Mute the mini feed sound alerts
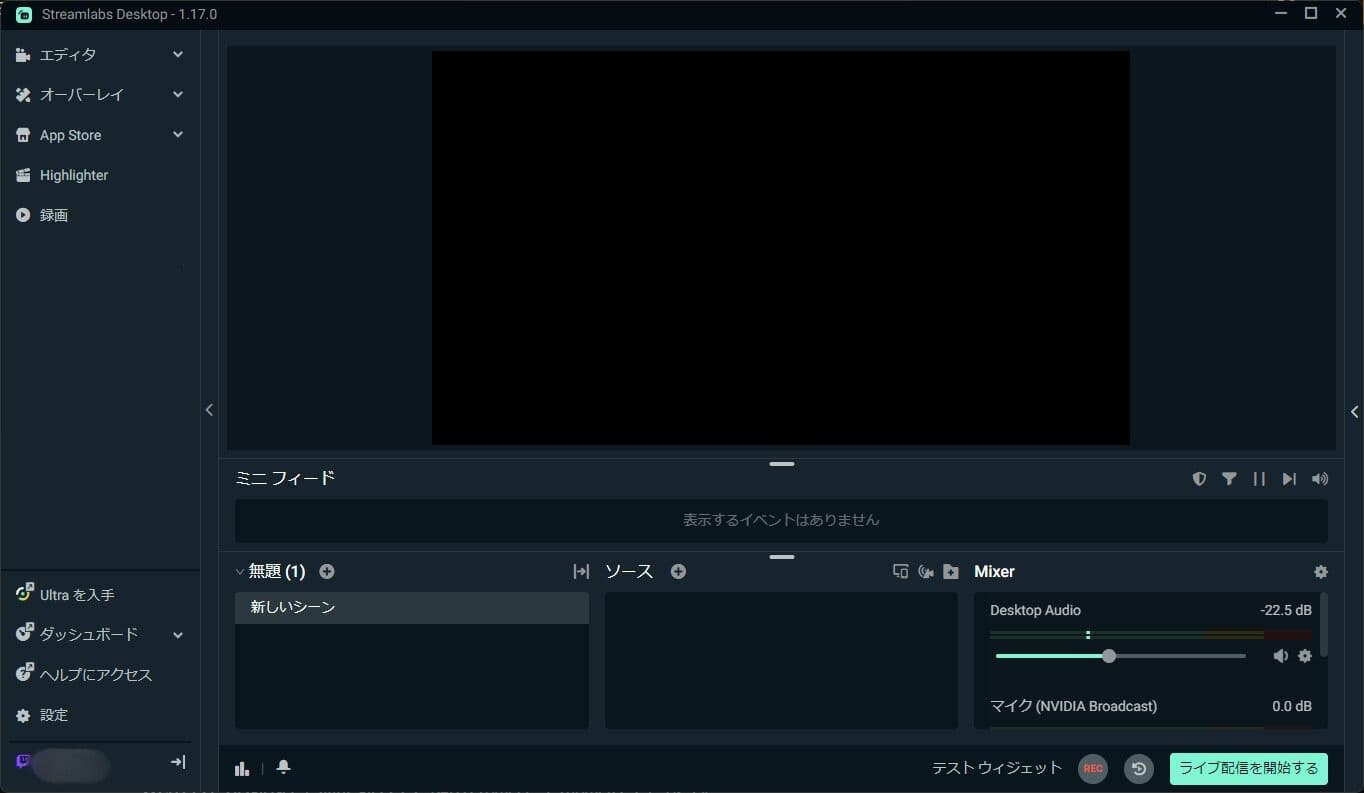The image size is (1364, 793). pyautogui.click(x=1319, y=478)
